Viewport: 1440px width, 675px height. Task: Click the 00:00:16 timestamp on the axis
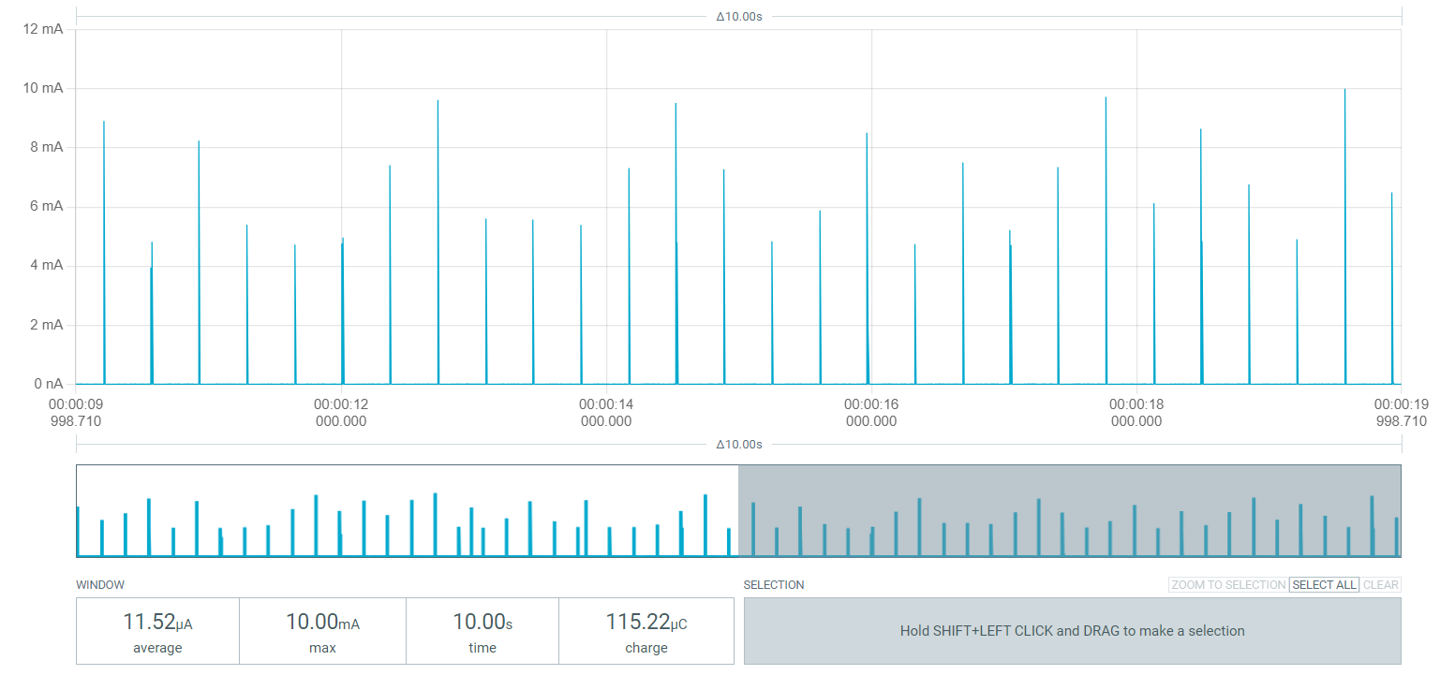coord(871,402)
